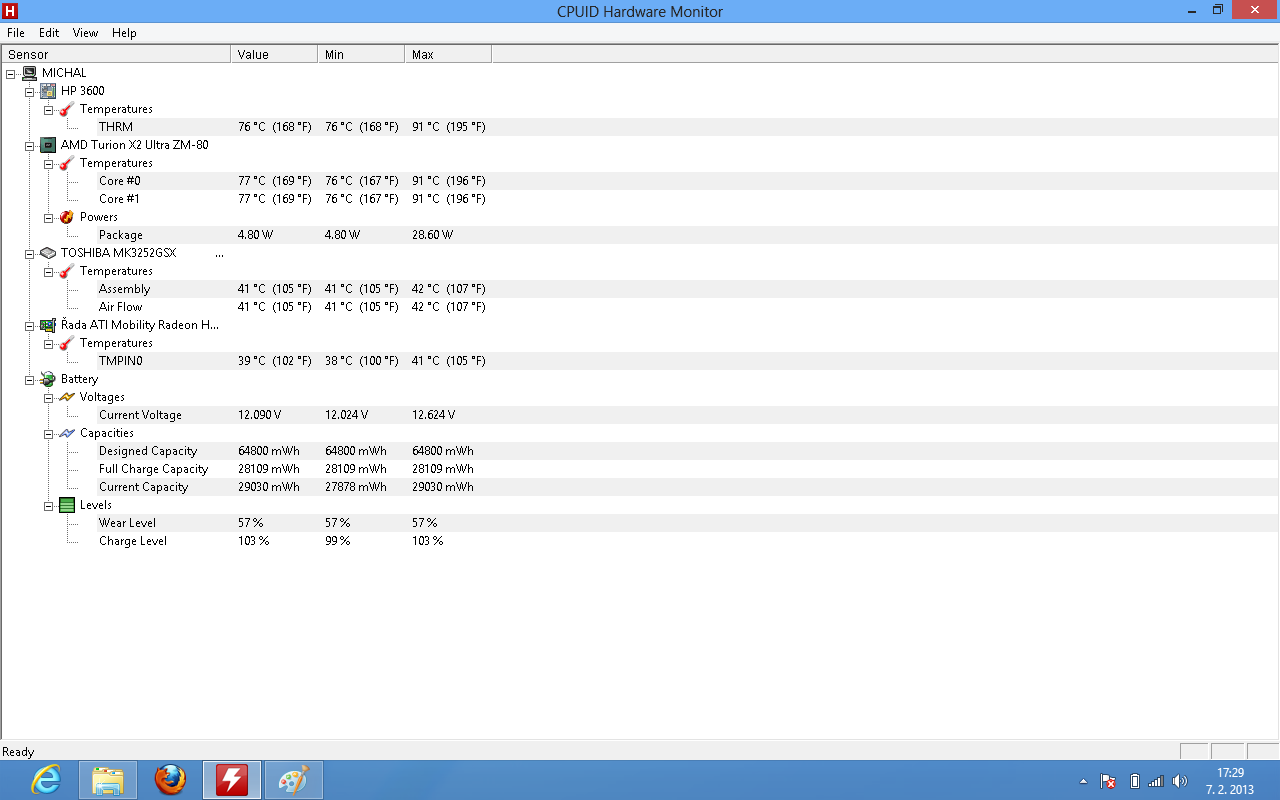Open the taskbar clock and date

(1230, 781)
